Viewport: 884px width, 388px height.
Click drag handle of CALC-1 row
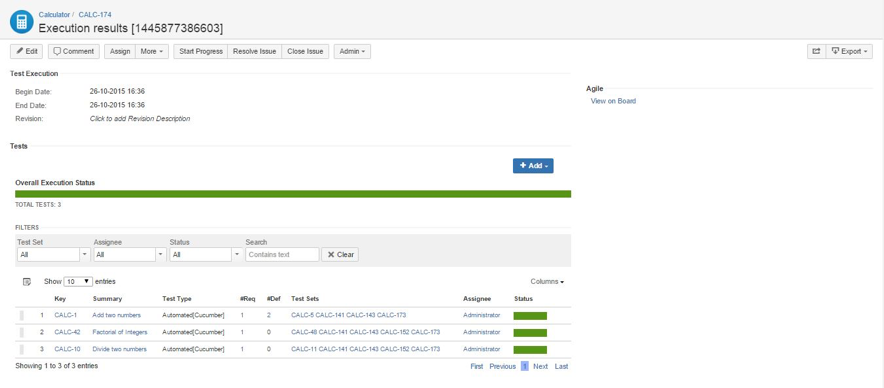point(21,316)
